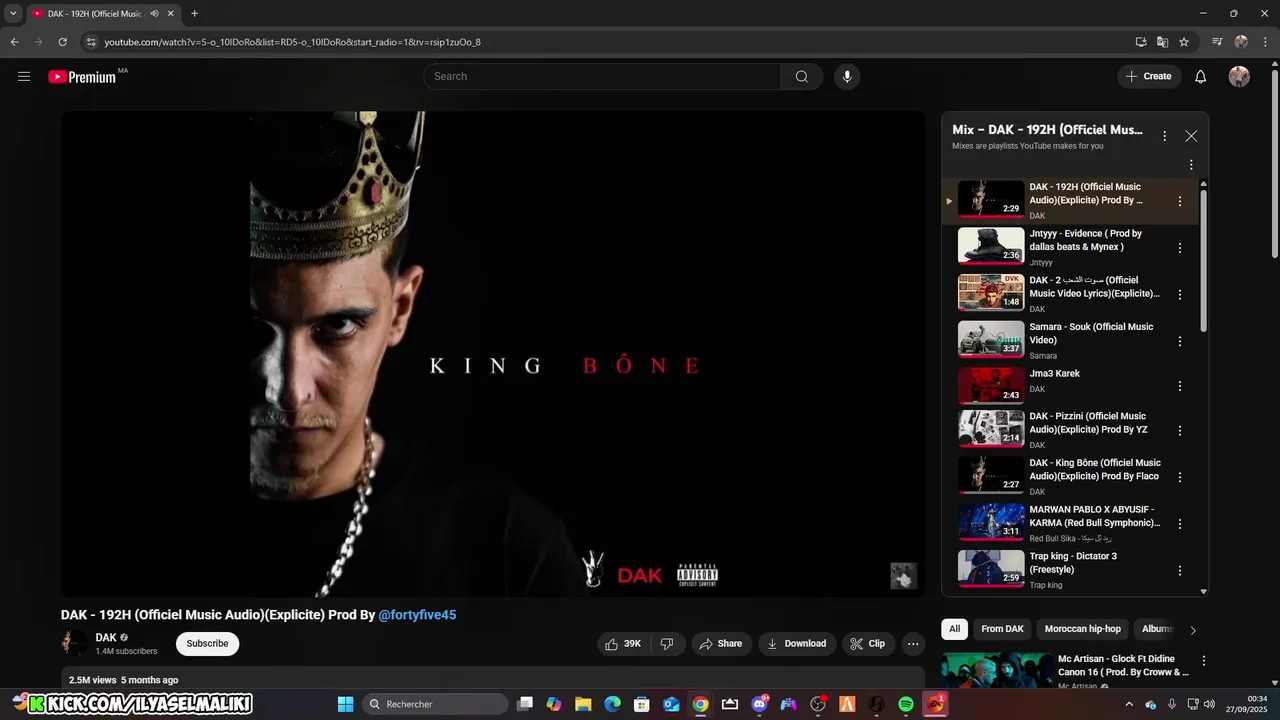Like the video with the thumbs-up button

(x=623, y=643)
